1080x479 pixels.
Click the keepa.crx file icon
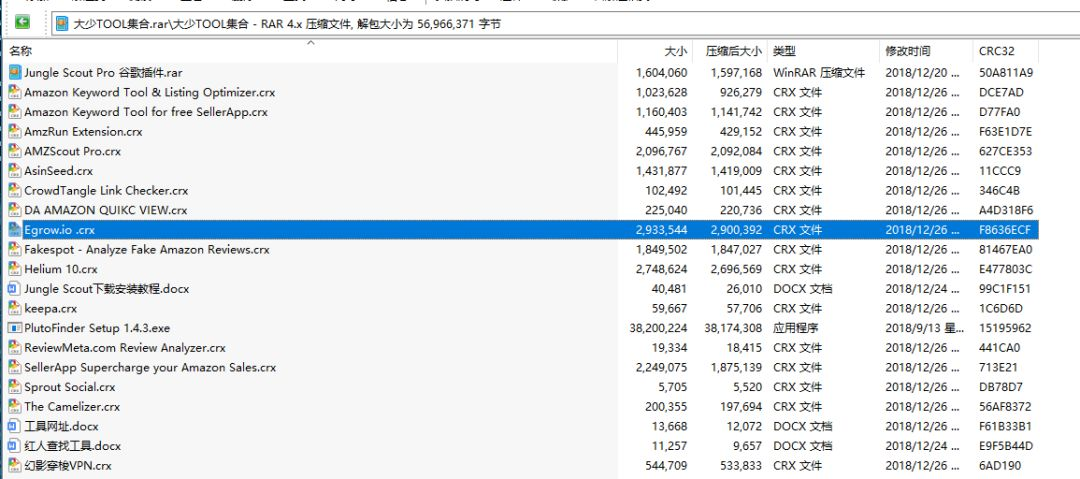point(14,308)
